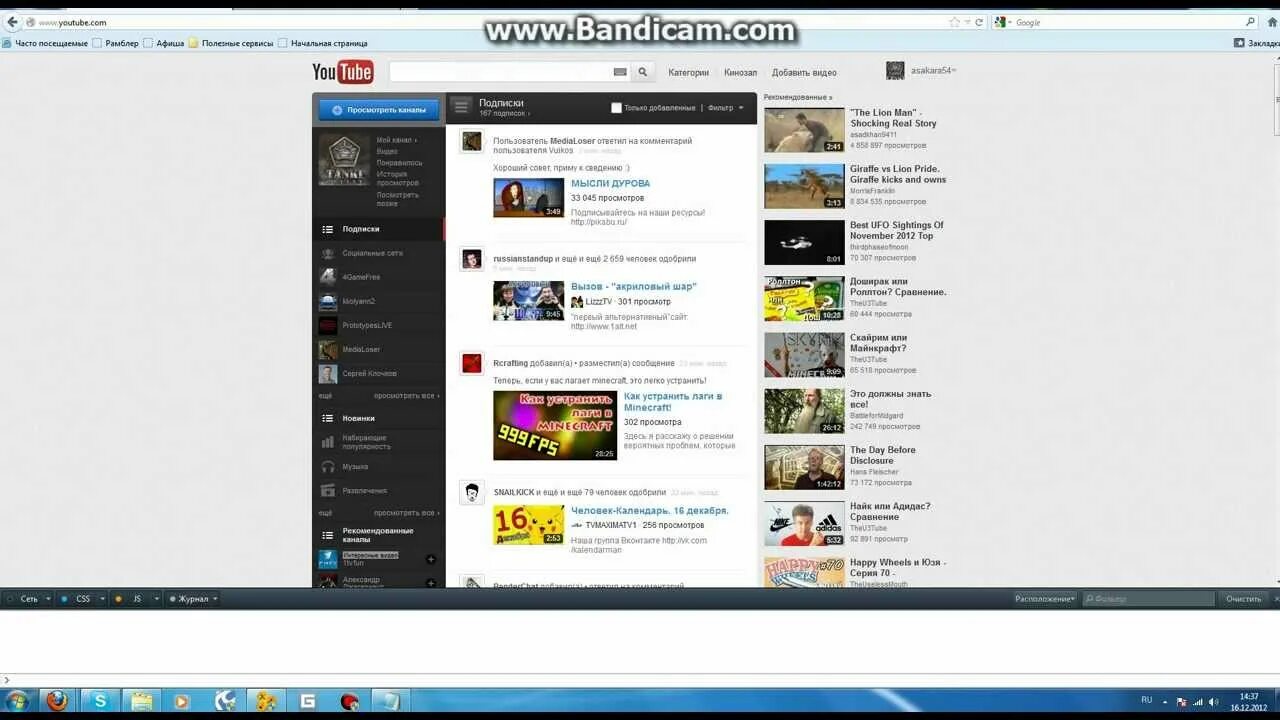Click the Набирающие популярность chart icon

point(328,442)
